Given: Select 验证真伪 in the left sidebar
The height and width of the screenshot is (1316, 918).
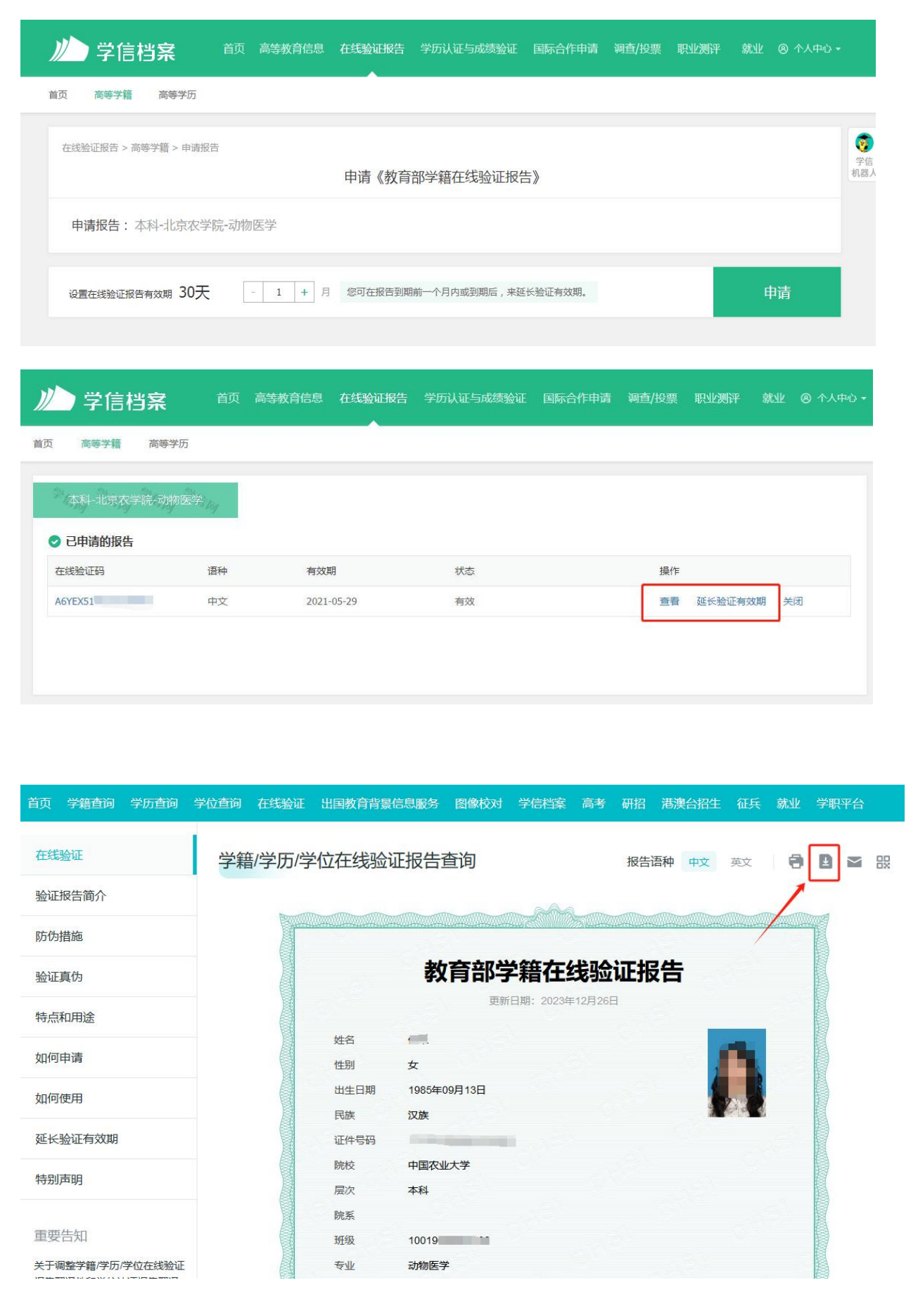Looking at the screenshot, I should pos(108,977).
